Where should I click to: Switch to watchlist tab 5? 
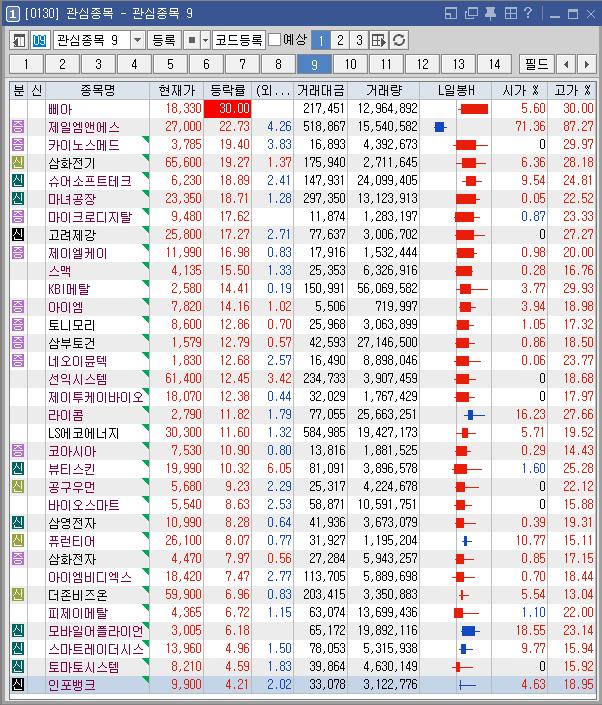coord(170,64)
